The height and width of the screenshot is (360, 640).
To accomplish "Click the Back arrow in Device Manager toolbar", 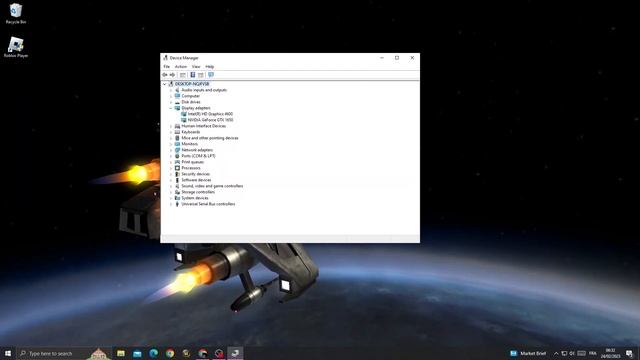I will click(164, 75).
